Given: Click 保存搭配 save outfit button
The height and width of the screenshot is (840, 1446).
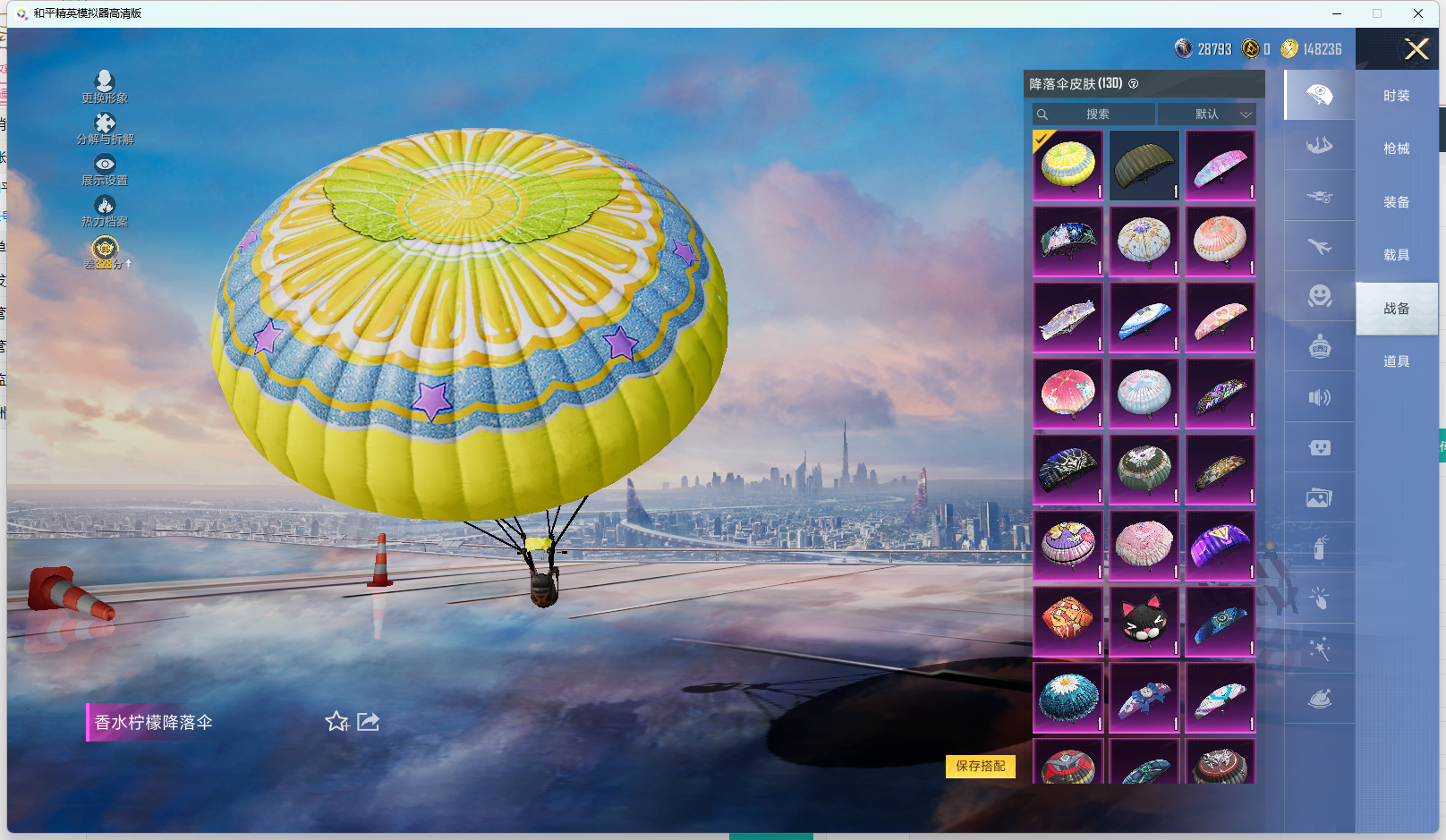Looking at the screenshot, I should 980,766.
